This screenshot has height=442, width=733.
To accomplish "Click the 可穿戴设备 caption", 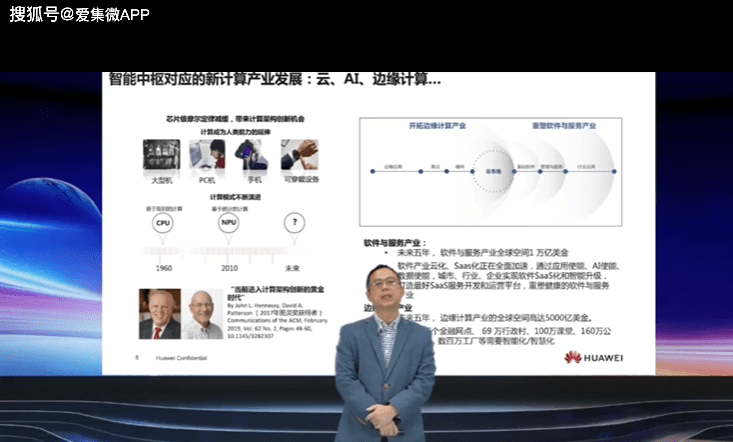I will 302,179.
